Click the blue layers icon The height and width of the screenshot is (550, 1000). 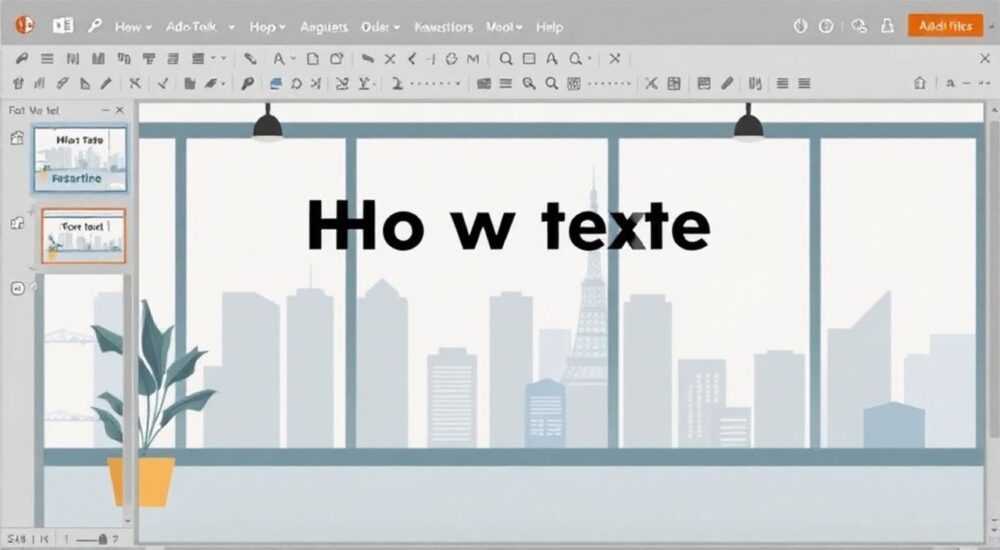[276, 83]
